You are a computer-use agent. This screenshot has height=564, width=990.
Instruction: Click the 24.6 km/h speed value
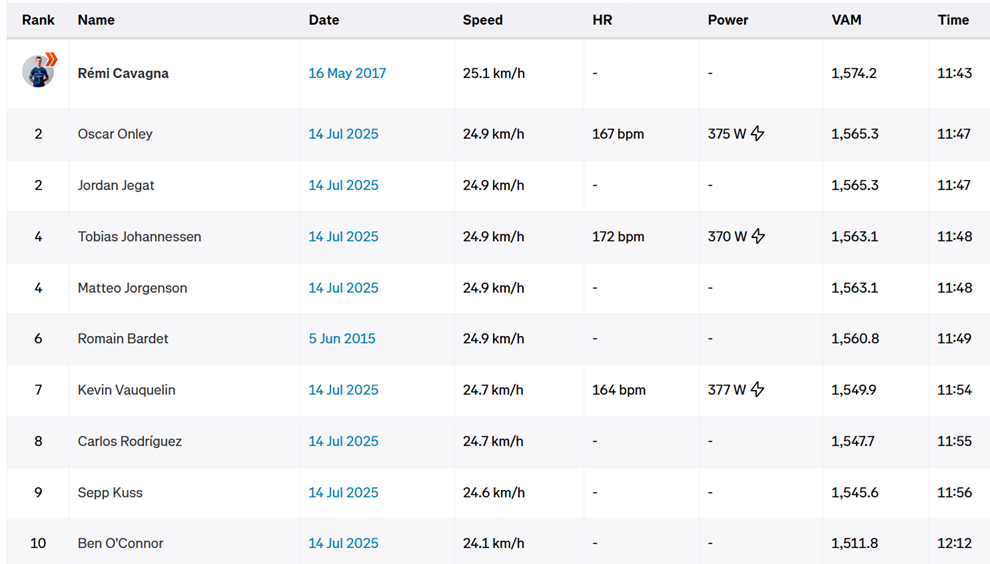494,492
